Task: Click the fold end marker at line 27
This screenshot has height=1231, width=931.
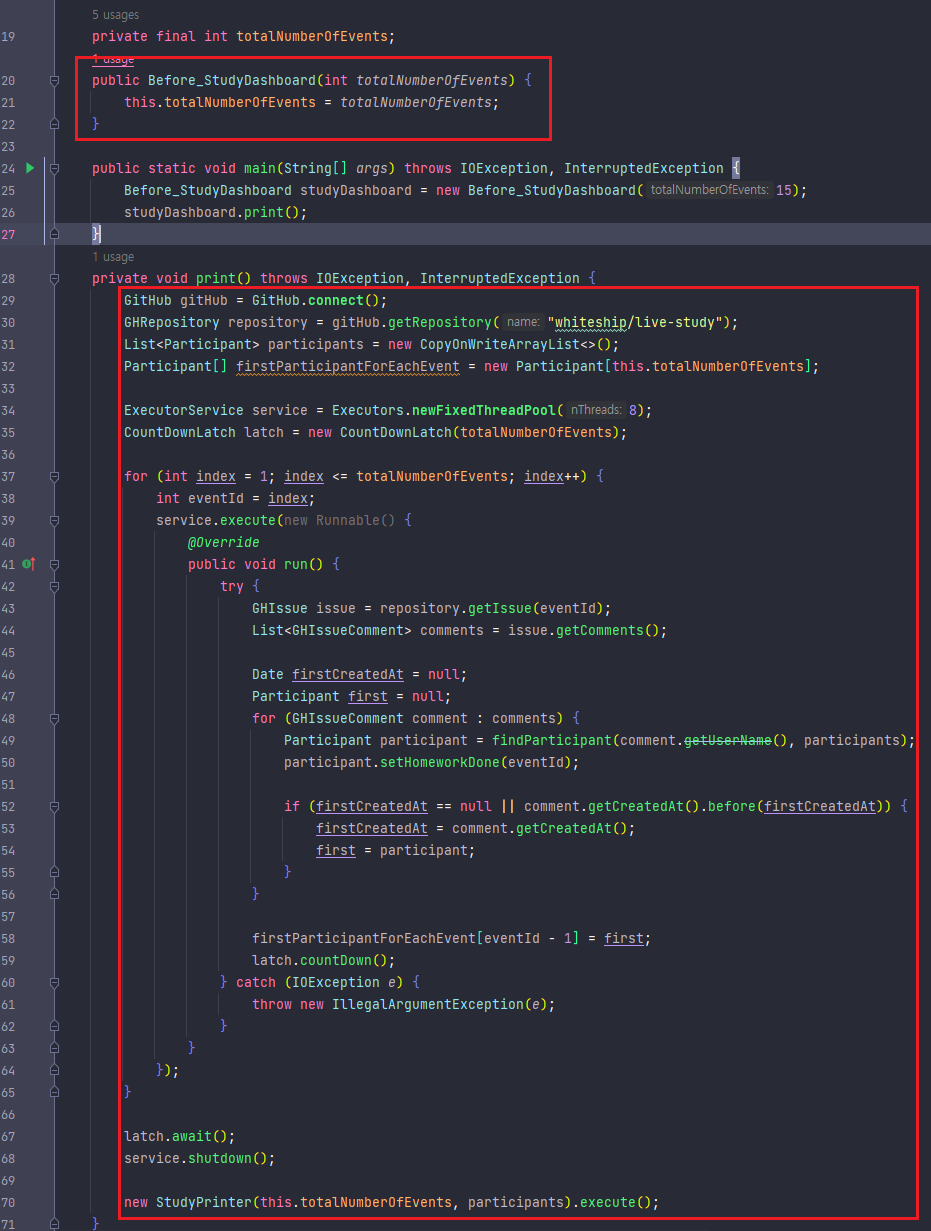Action: tap(55, 234)
